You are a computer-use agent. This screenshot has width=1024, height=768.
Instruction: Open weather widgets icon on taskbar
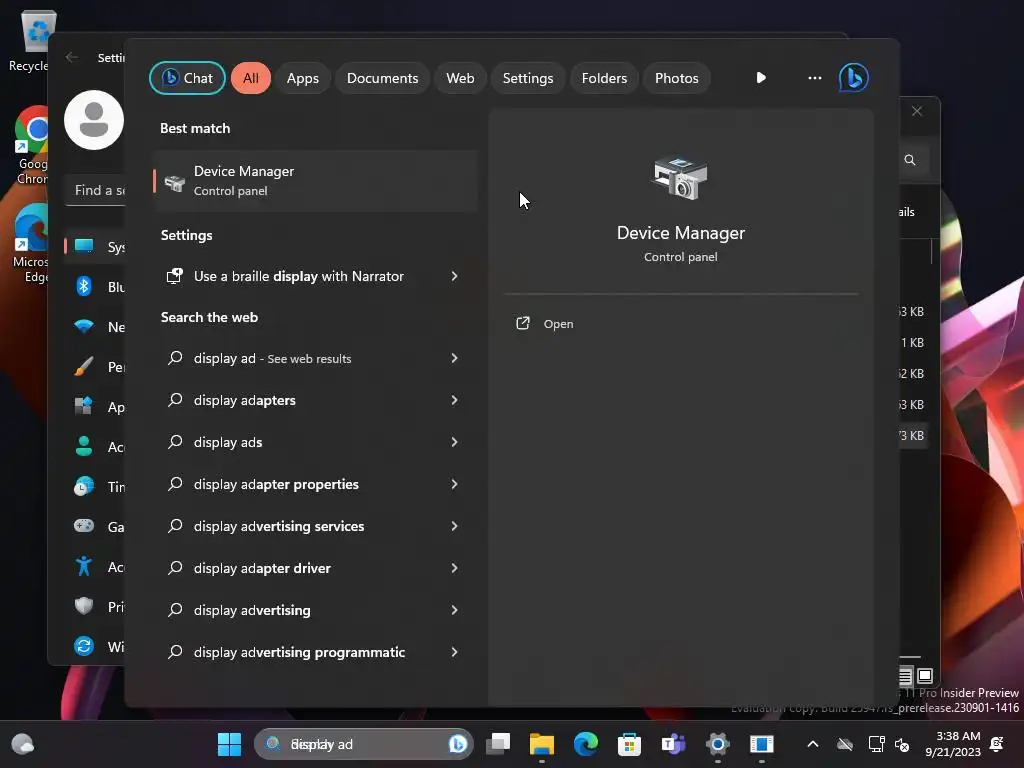click(x=23, y=744)
